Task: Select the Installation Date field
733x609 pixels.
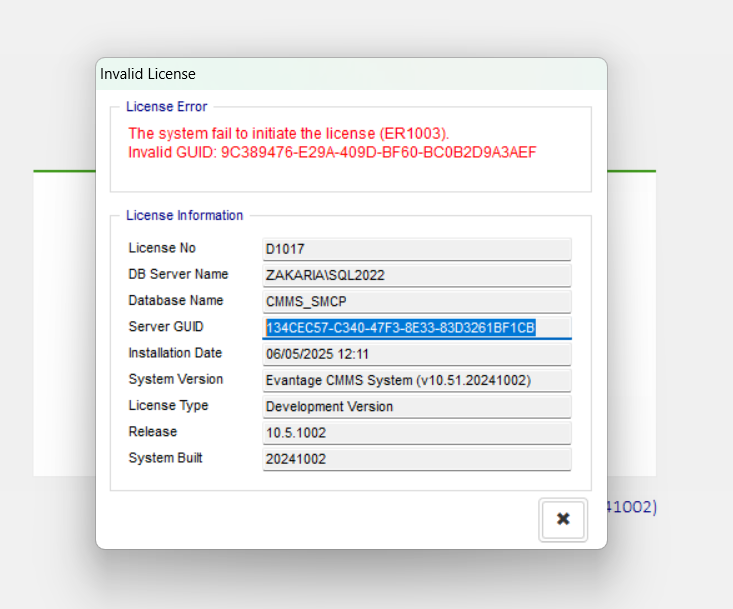Action: click(x=416, y=354)
